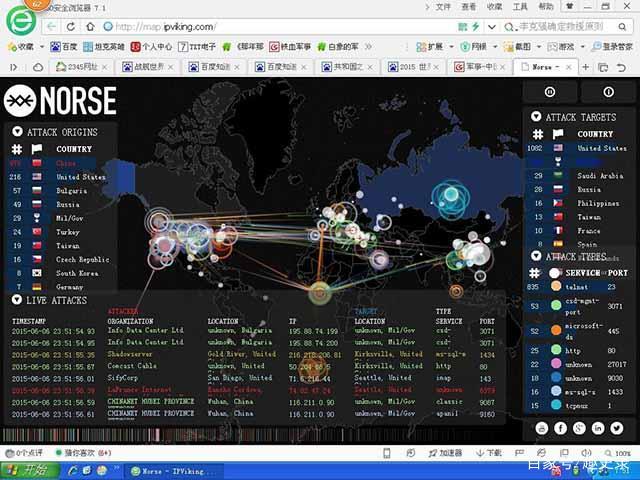Viewport: 640px width, 480px height.
Task: Click the Windows 开始 Start button
Action: (x=30, y=471)
